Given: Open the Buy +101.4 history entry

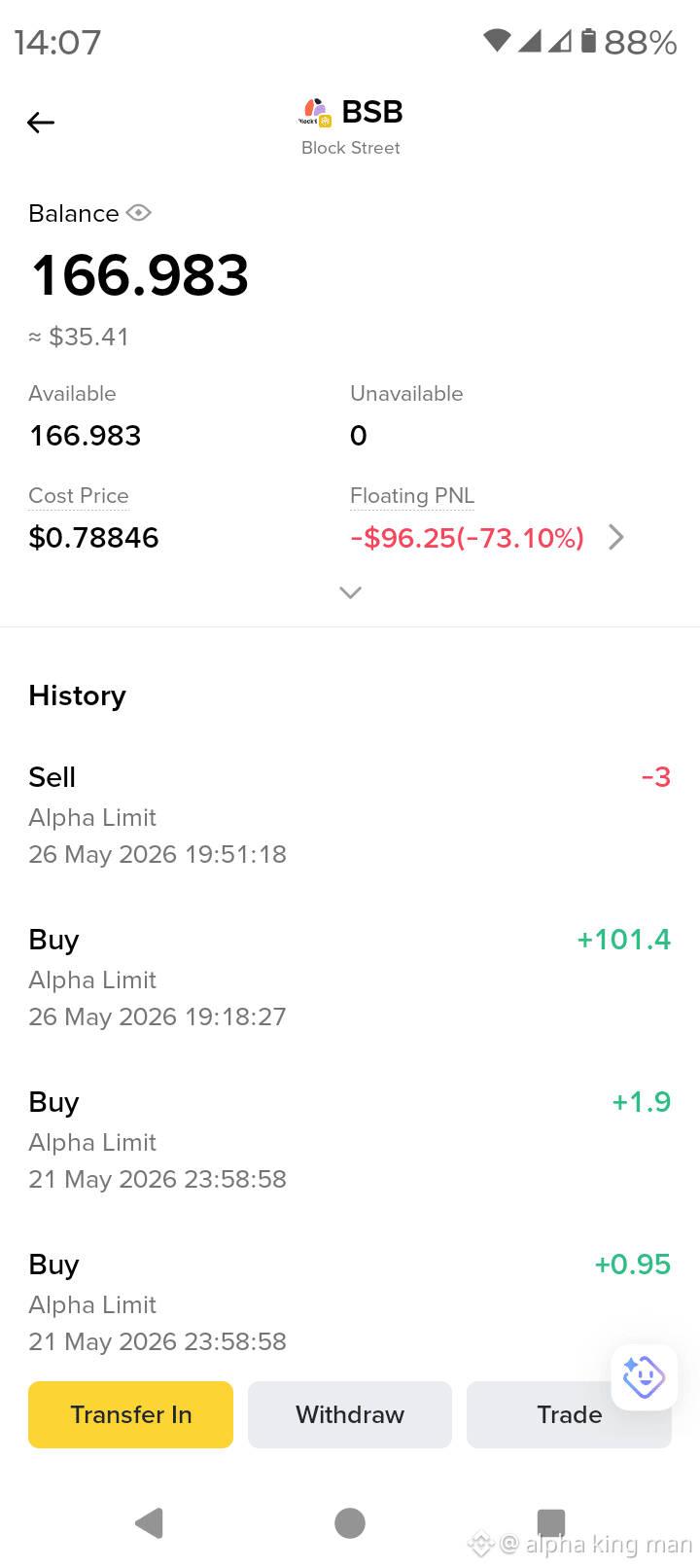Looking at the screenshot, I should click(x=350, y=978).
